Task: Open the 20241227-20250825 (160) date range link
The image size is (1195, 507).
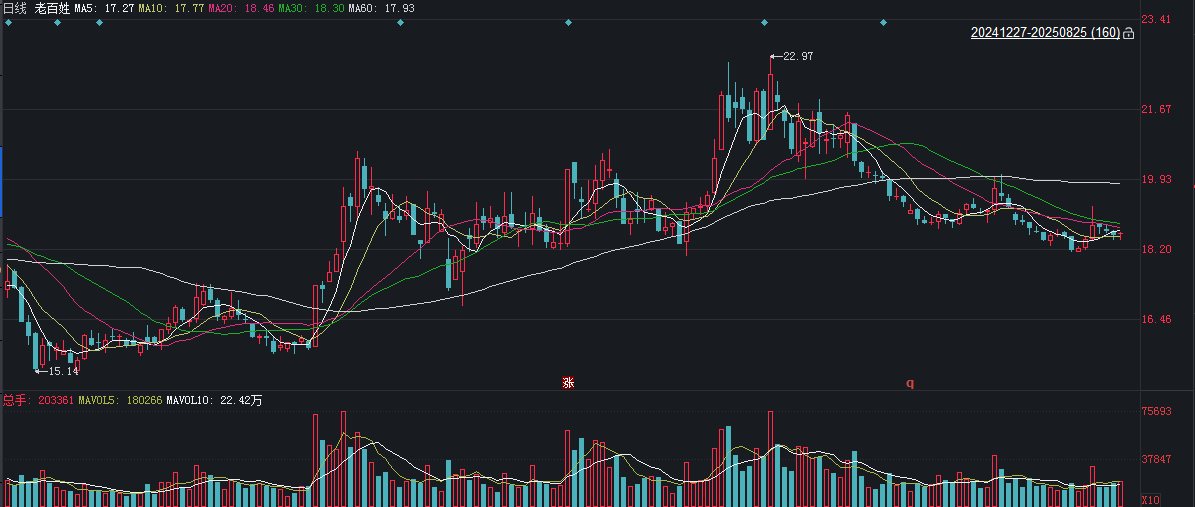Action: click(1045, 33)
